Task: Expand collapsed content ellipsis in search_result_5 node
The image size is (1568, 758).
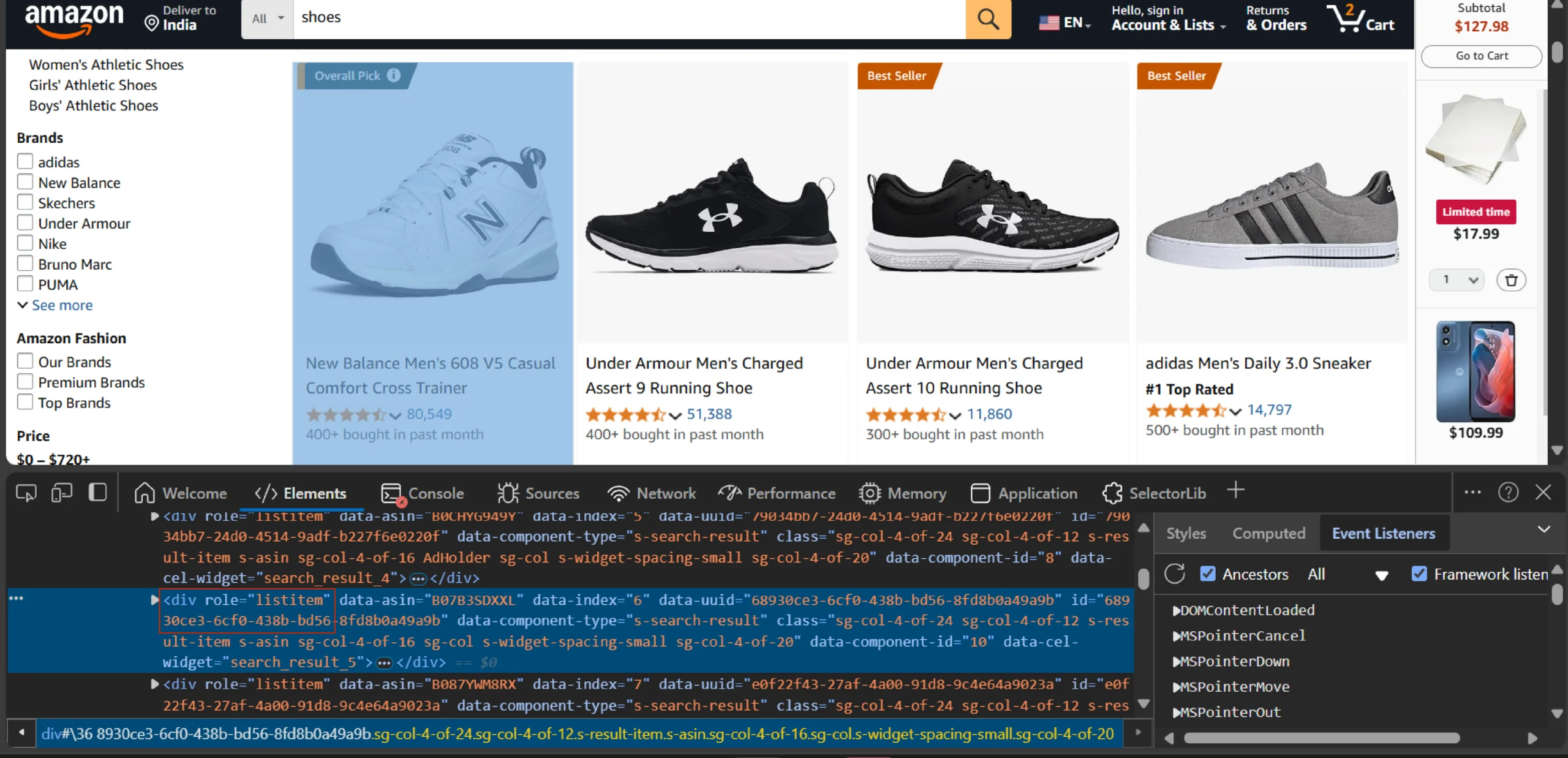Action: pyautogui.click(x=384, y=663)
